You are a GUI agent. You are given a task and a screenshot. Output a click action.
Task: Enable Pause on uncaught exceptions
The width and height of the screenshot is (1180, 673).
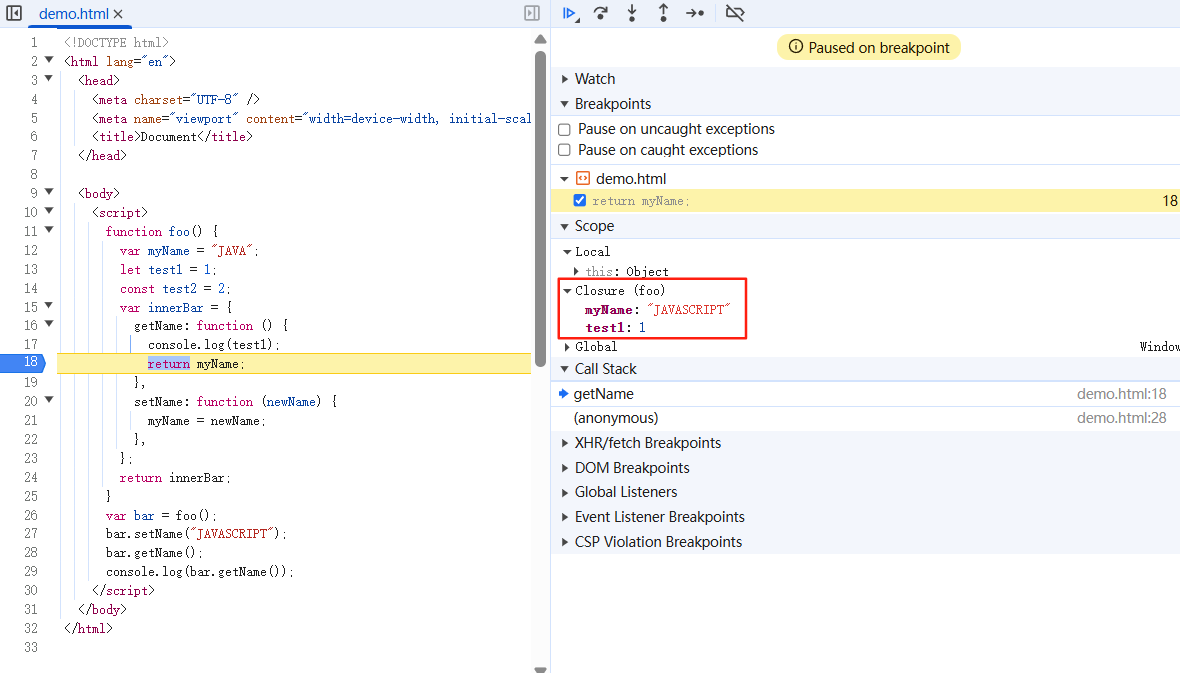click(564, 129)
